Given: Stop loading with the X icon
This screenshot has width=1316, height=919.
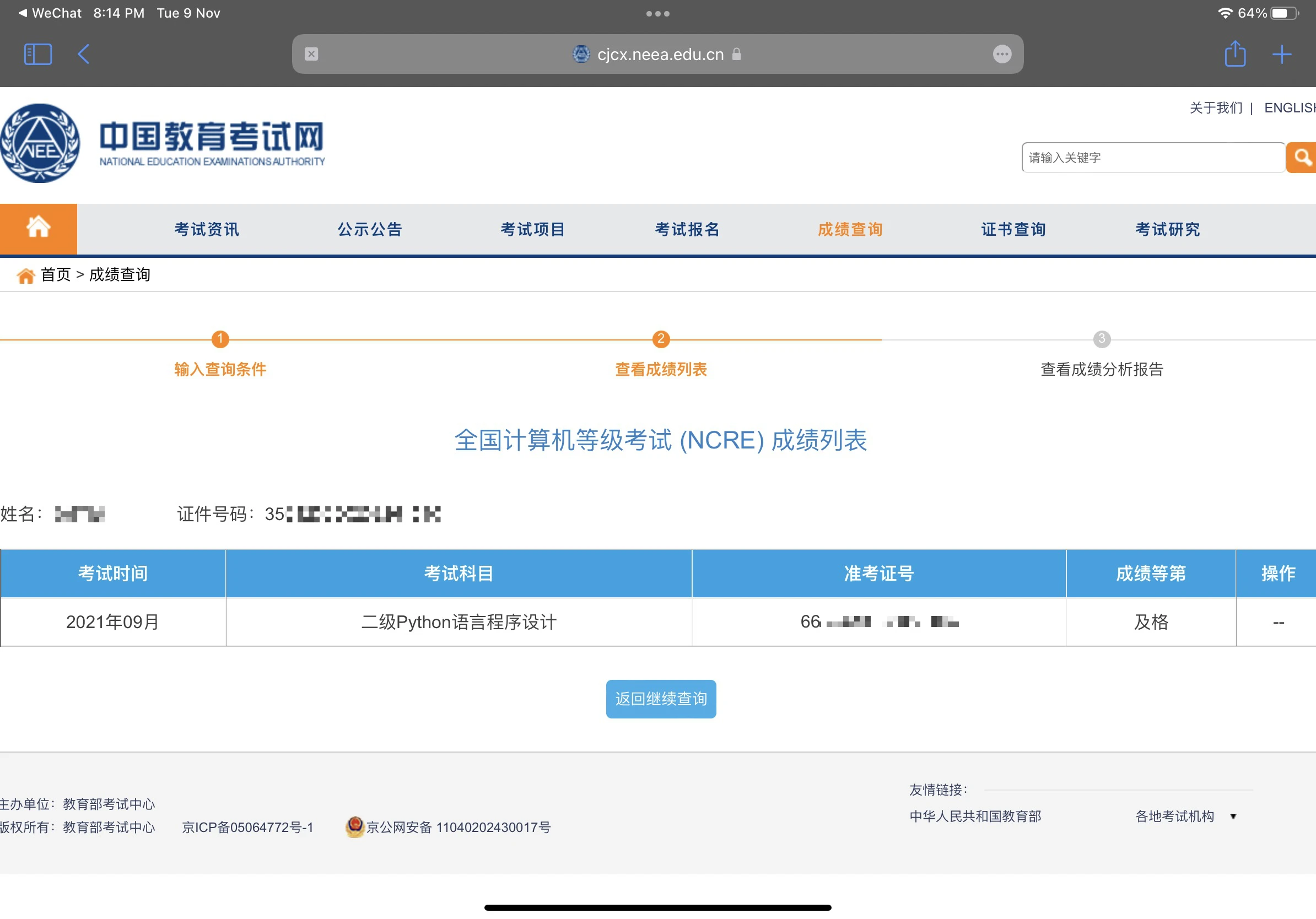Looking at the screenshot, I should pyautogui.click(x=311, y=54).
